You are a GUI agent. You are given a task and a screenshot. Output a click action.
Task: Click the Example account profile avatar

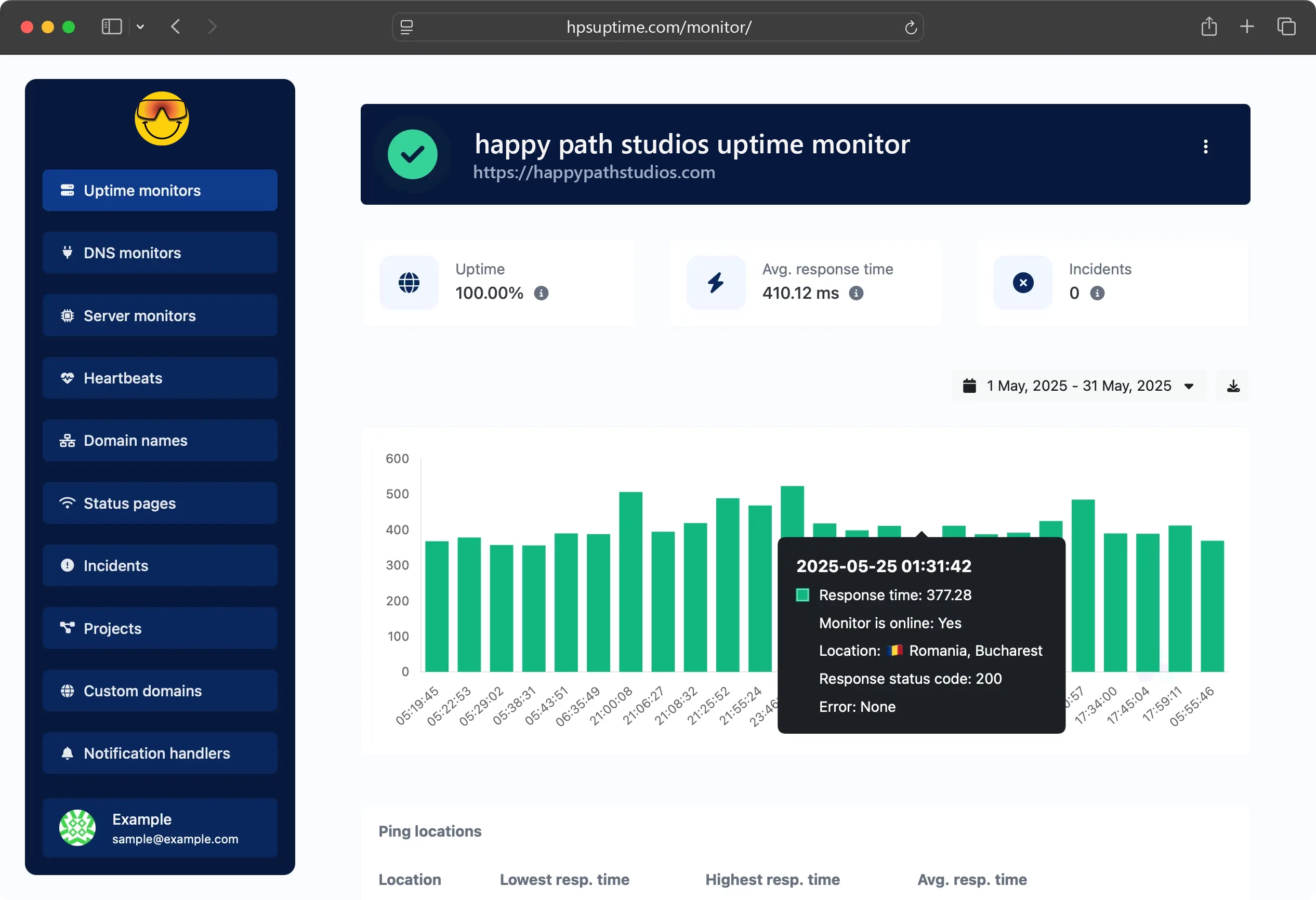tap(77, 827)
